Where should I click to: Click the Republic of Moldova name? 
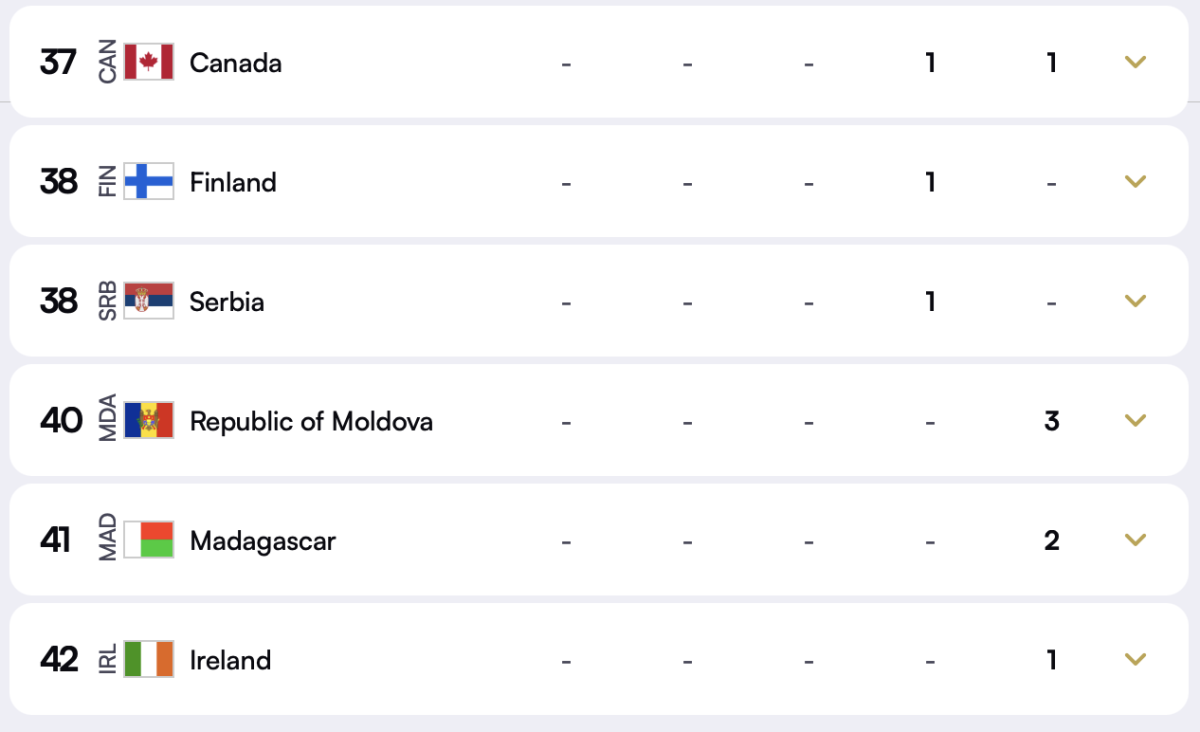[x=311, y=422]
